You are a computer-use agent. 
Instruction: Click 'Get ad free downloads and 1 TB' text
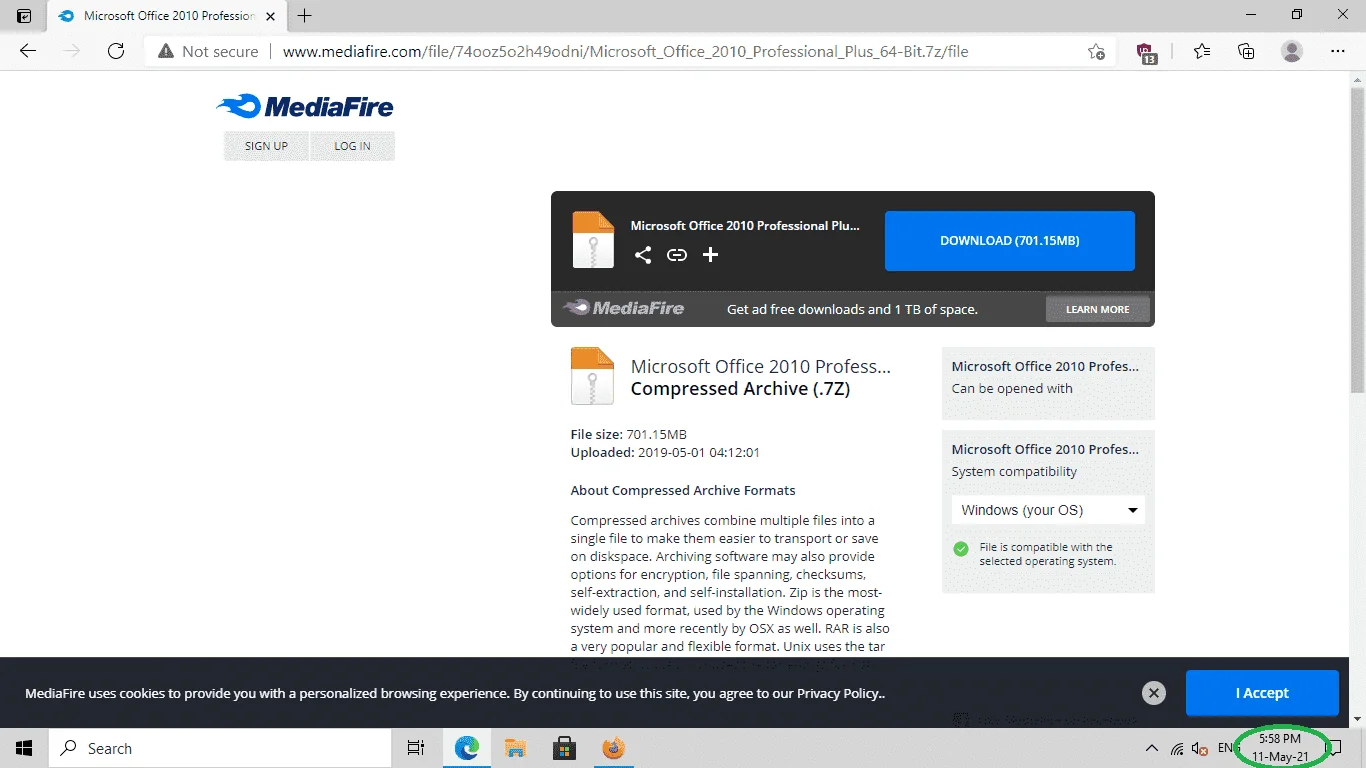(x=852, y=309)
